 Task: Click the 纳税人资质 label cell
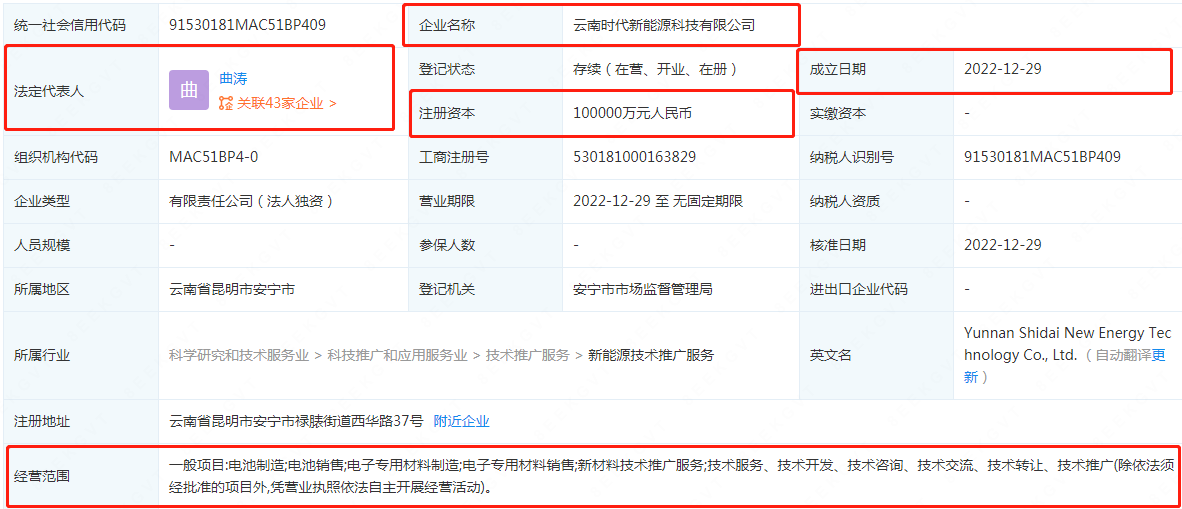[876, 201]
